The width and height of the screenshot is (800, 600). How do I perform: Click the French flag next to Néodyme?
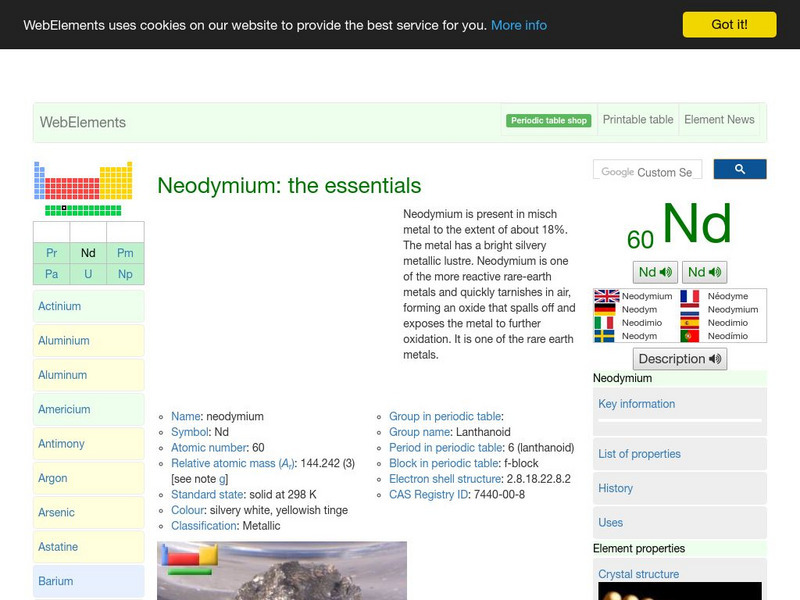point(688,296)
